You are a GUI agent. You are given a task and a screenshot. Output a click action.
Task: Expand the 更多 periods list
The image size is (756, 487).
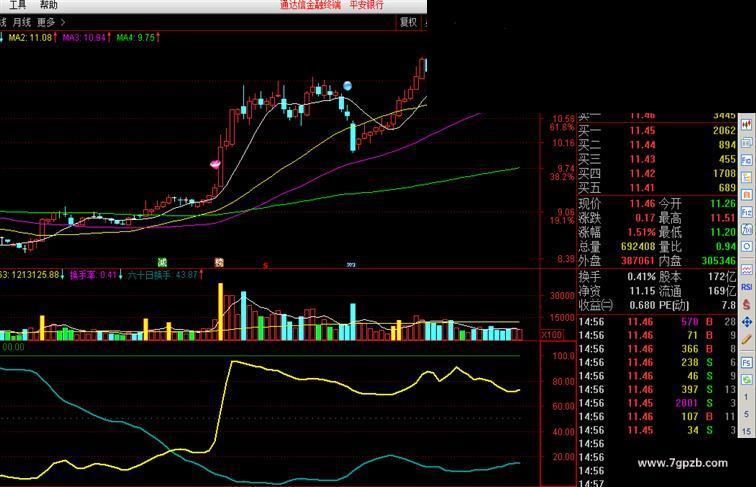click(51, 22)
